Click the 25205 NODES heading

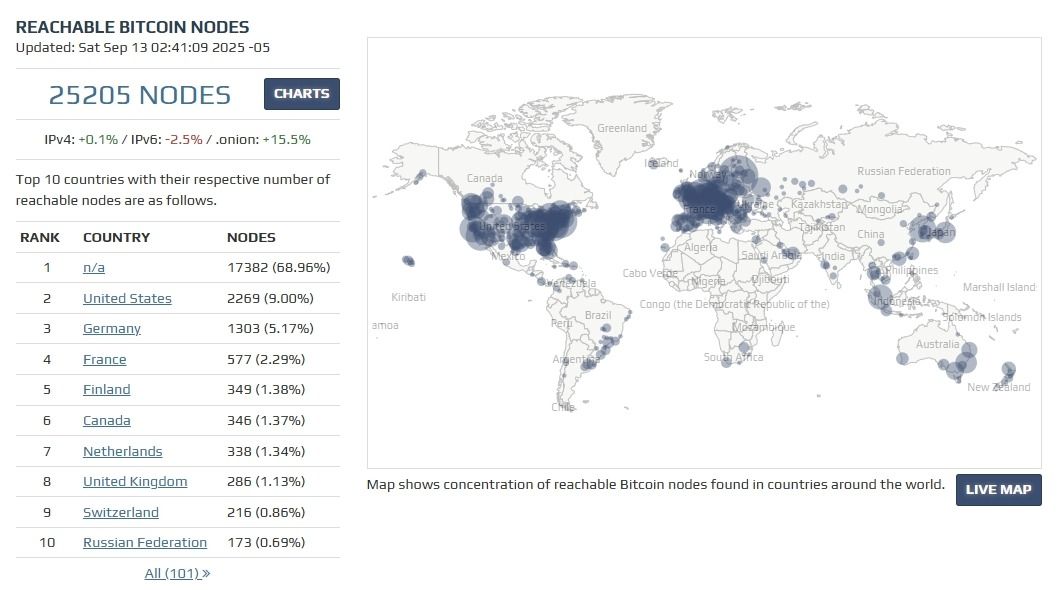[140, 95]
